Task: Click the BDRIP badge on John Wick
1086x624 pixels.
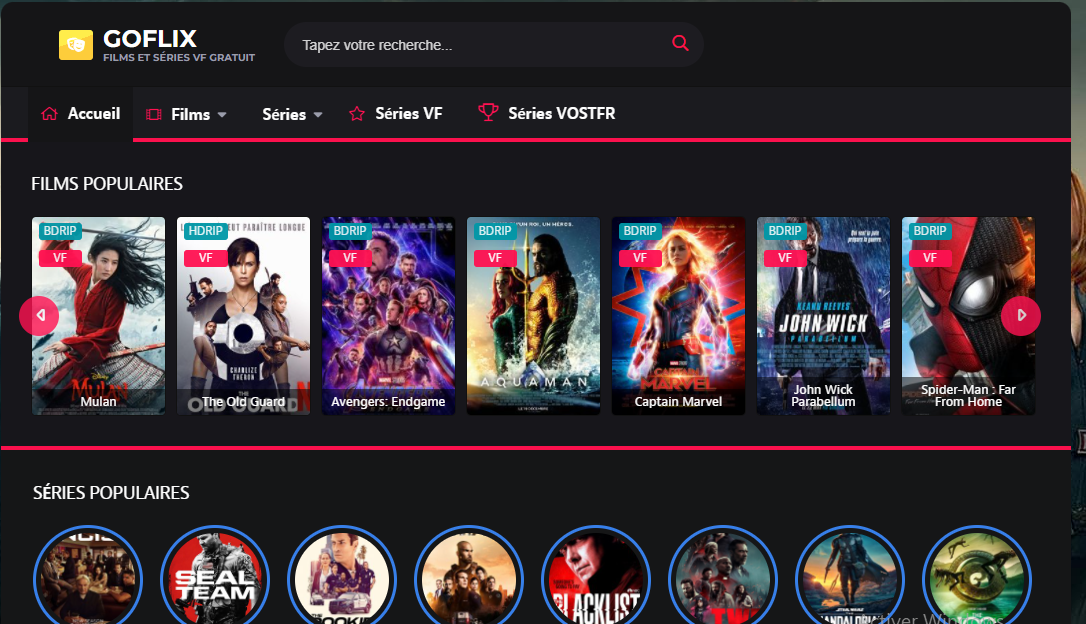Action: click(785, 231)
